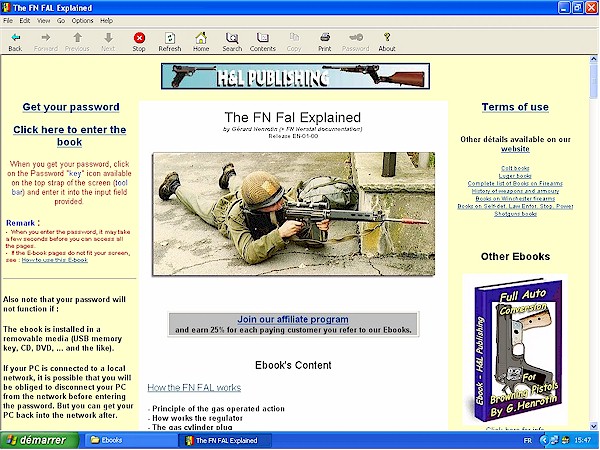Open the Options menu
Image resolution: width=600 pixels, height=450 pixels.
(x=82, y=21)
